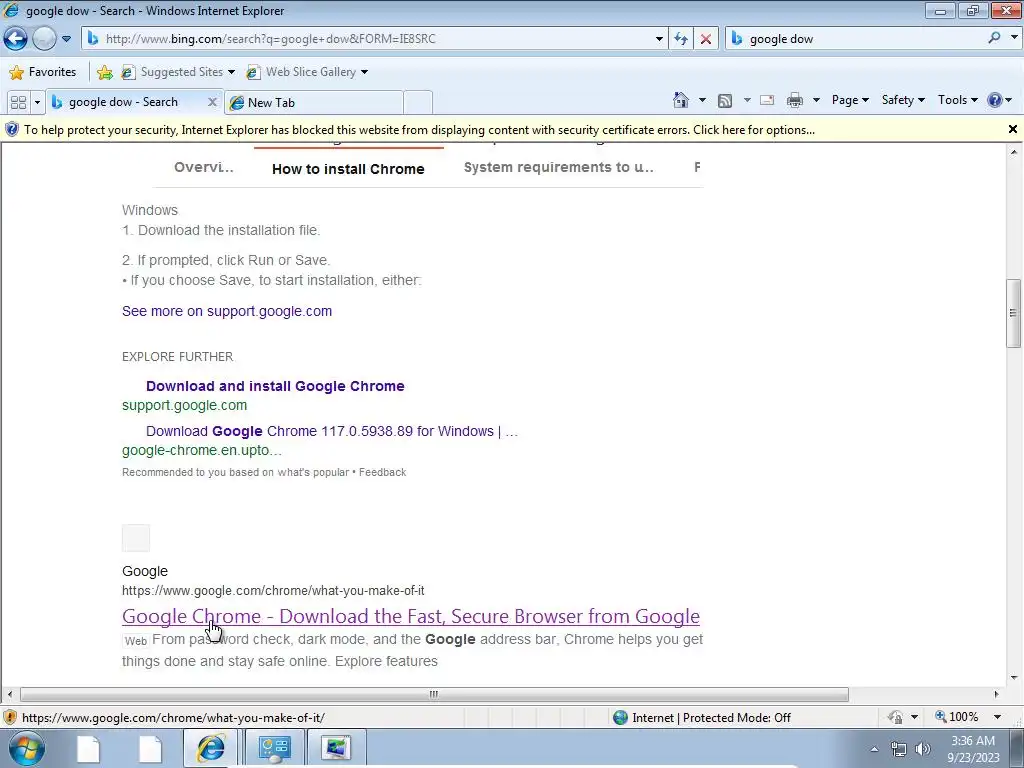
Task: Click the Print toolbar icon
Action: click(795, 100)
